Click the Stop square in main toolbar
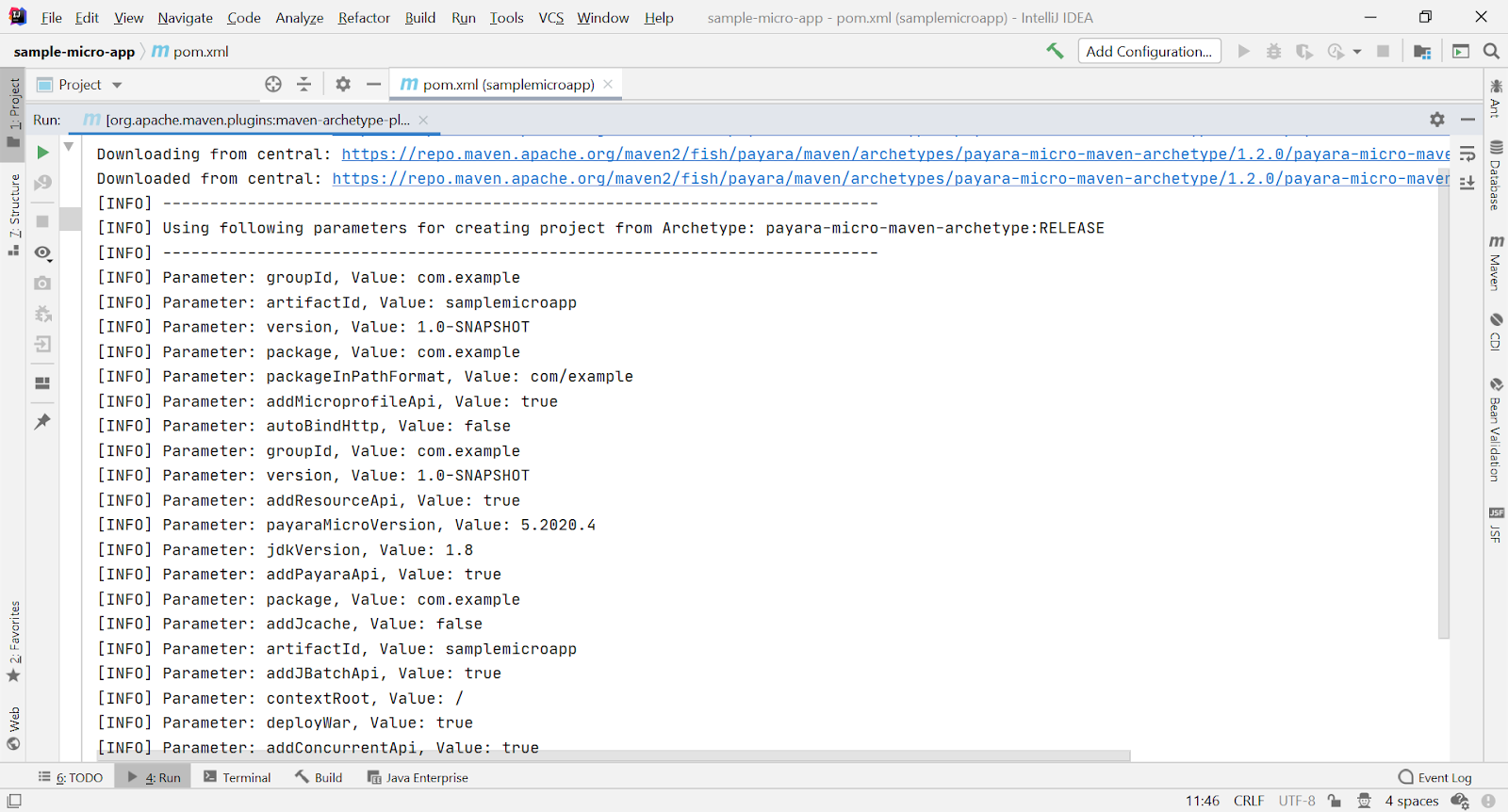Screen dimensions: 1508x812 pyautogui.click(x=1383, y=51)
